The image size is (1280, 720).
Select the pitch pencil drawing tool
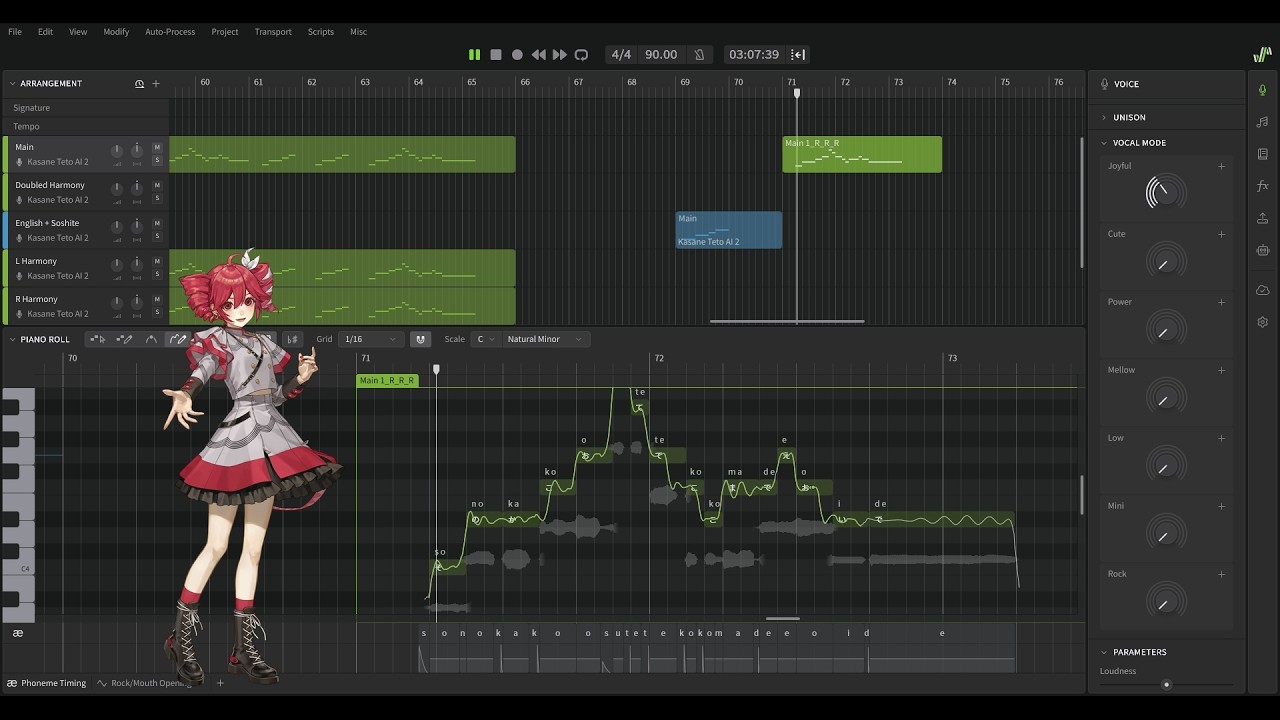(x=177, y=339)
